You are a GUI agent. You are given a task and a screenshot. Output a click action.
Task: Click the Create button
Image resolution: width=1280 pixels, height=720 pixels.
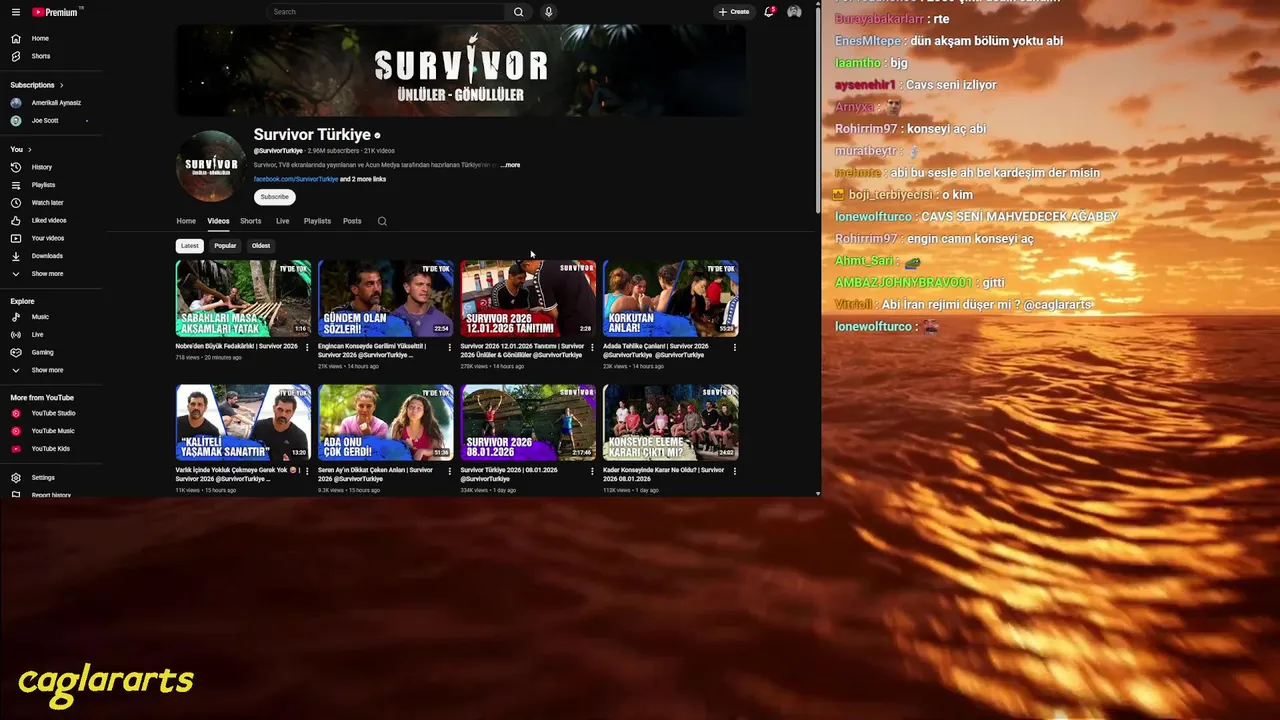coord(733,12)
